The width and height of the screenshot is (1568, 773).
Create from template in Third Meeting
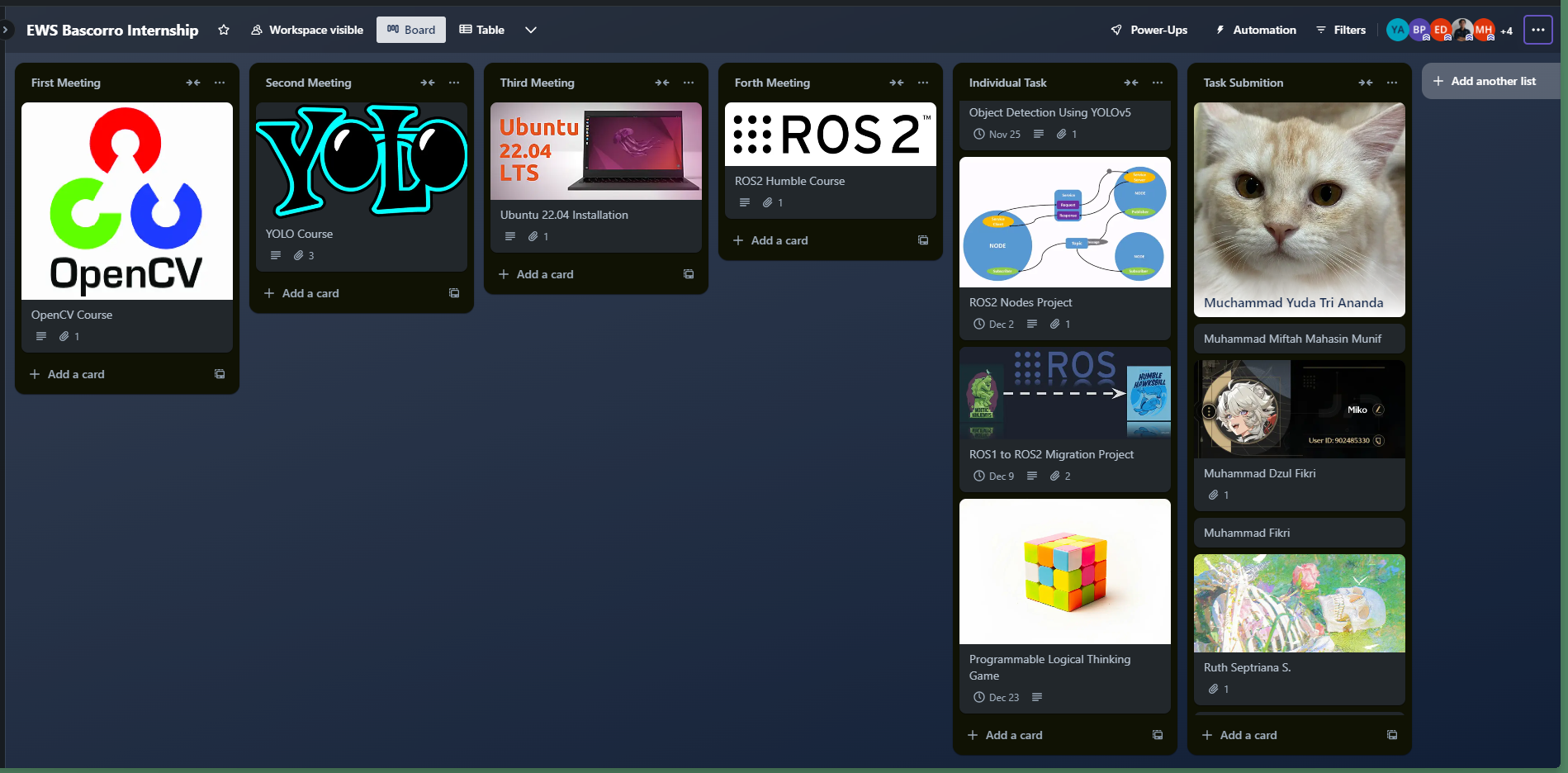click(x=689, y=274)
